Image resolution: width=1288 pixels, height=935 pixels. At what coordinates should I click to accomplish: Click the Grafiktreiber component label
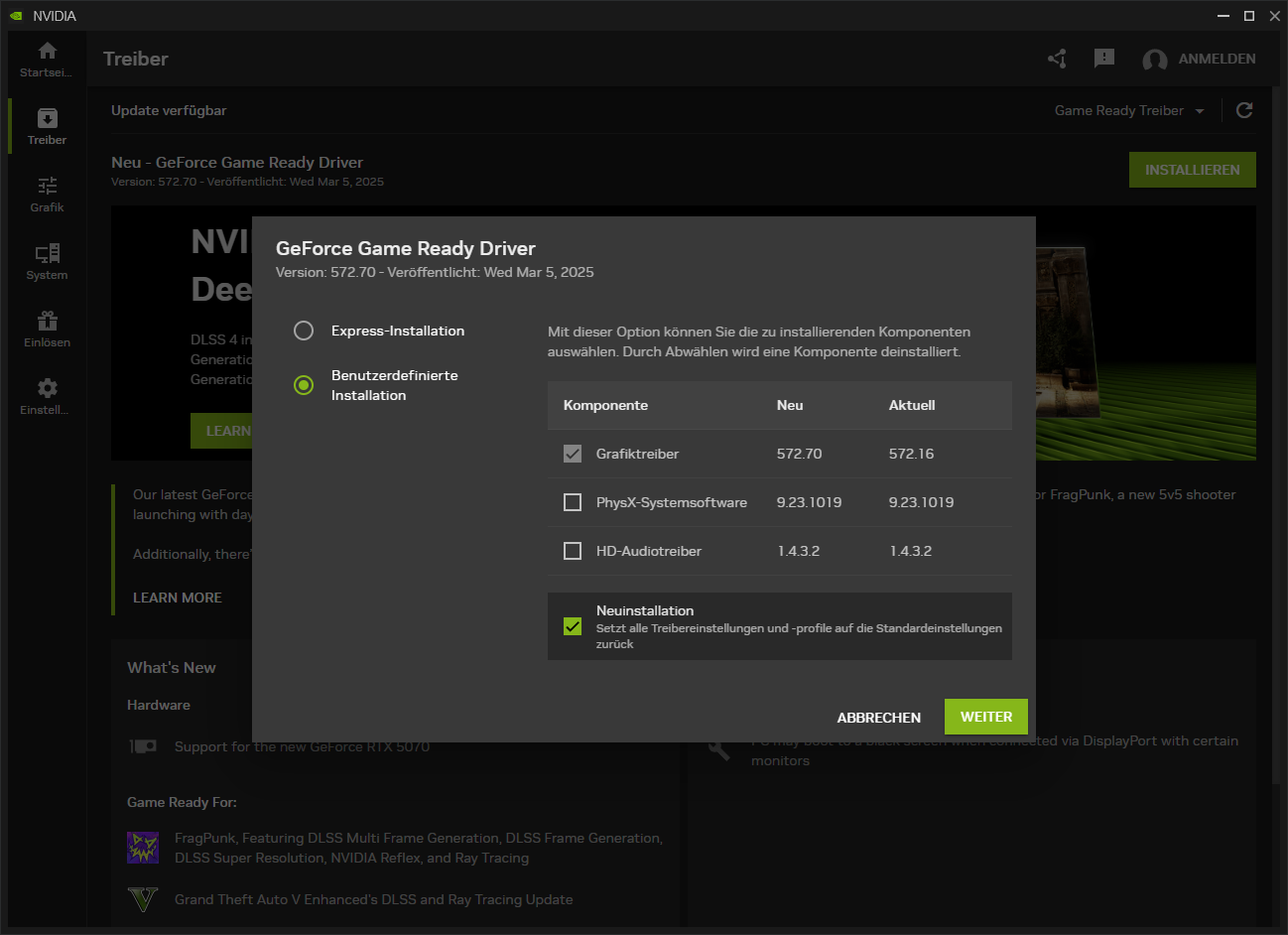[x=638, y=454]
